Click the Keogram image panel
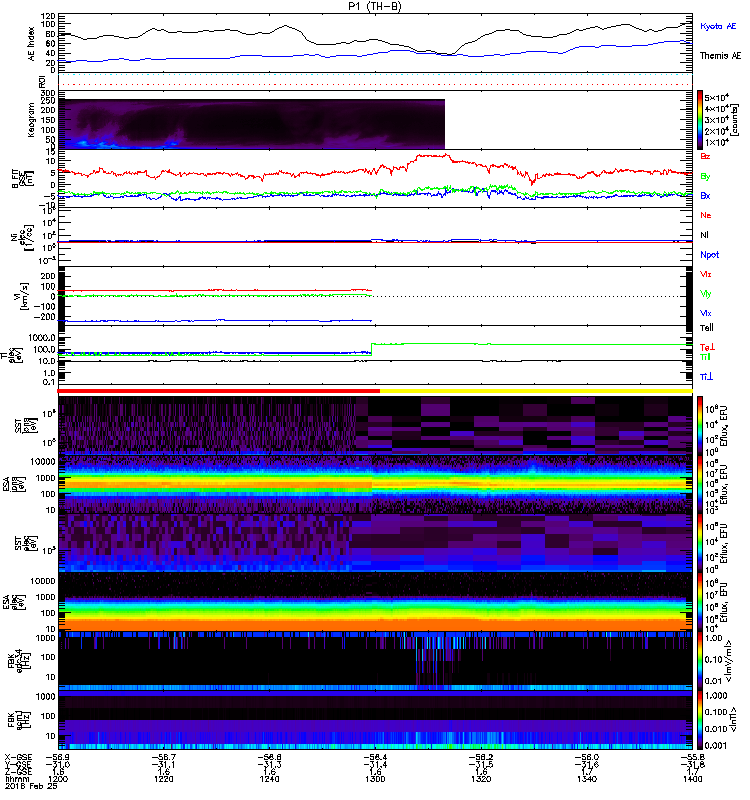 tap(251, 124)
